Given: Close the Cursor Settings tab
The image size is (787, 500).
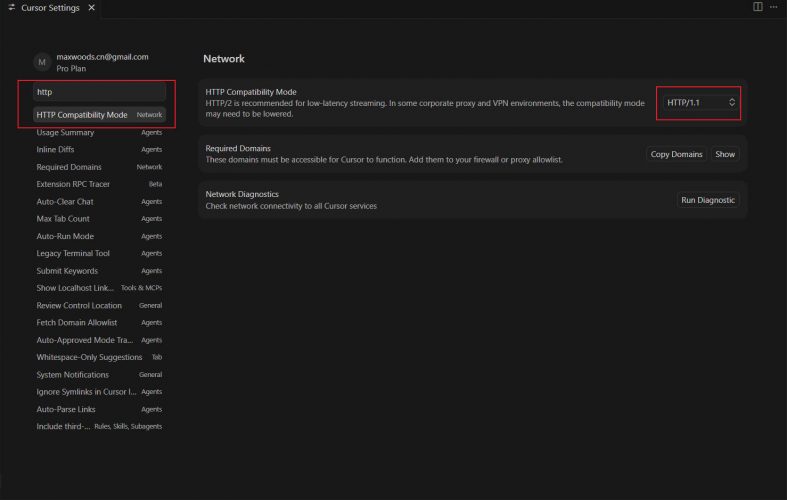Looking at the screenshot, I should [91, 8].
